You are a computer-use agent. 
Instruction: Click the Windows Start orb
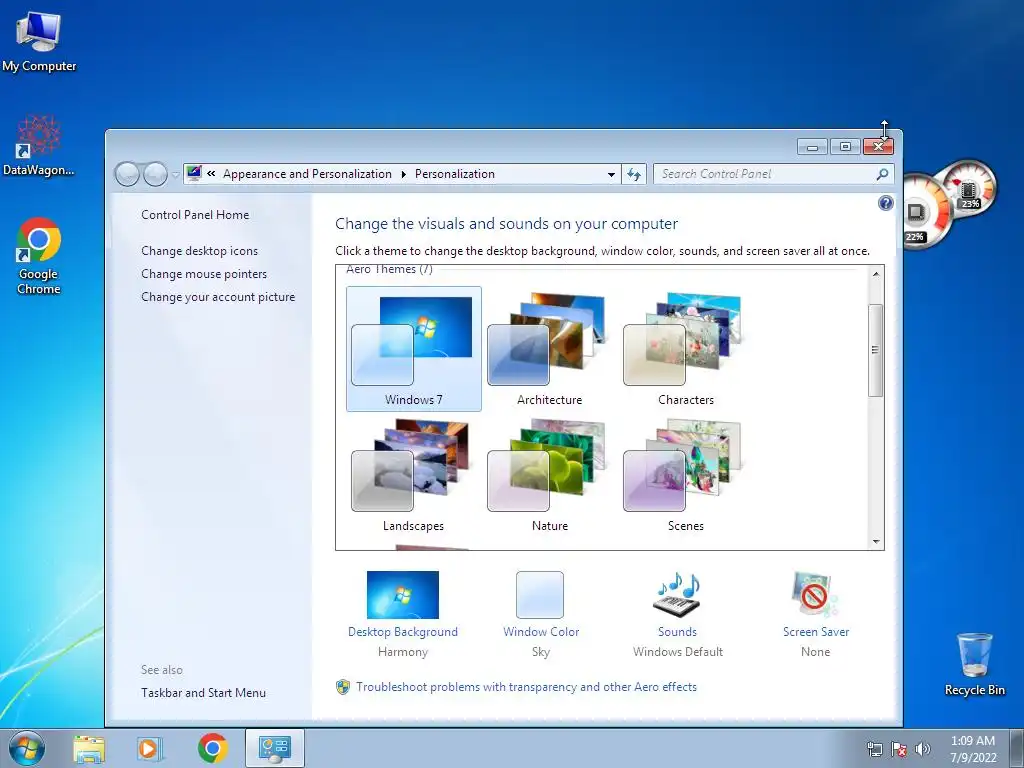tap(26, 748)
